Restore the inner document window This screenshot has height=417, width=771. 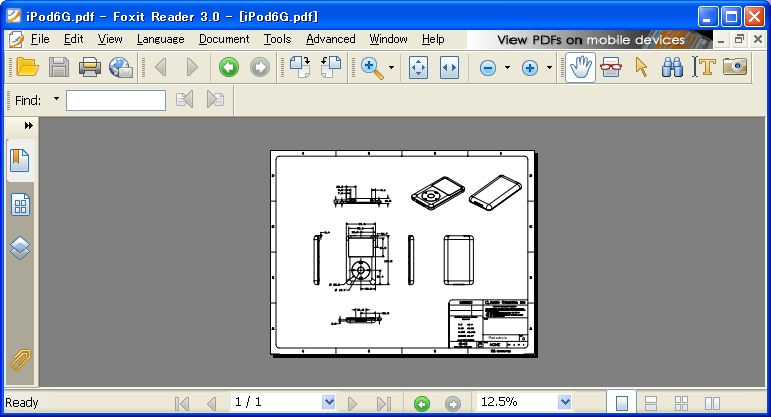739,40
